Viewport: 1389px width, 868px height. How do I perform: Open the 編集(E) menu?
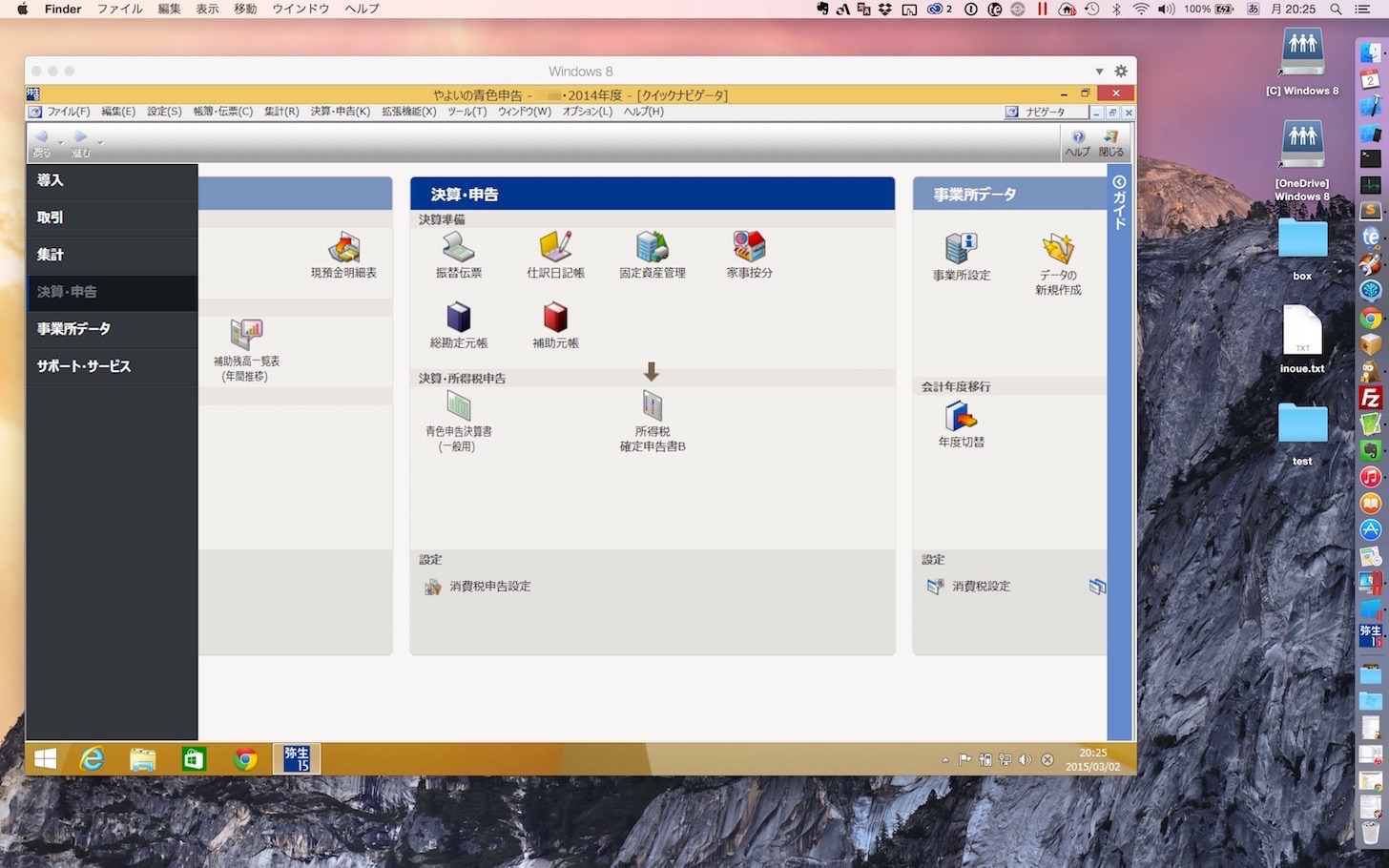118,112
